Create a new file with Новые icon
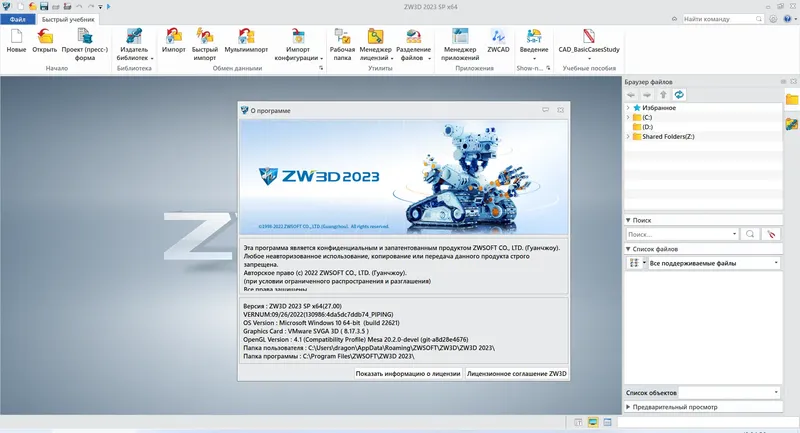Image resolution: width=800 pixels, height=433 pixels. [x=16, y=41]
